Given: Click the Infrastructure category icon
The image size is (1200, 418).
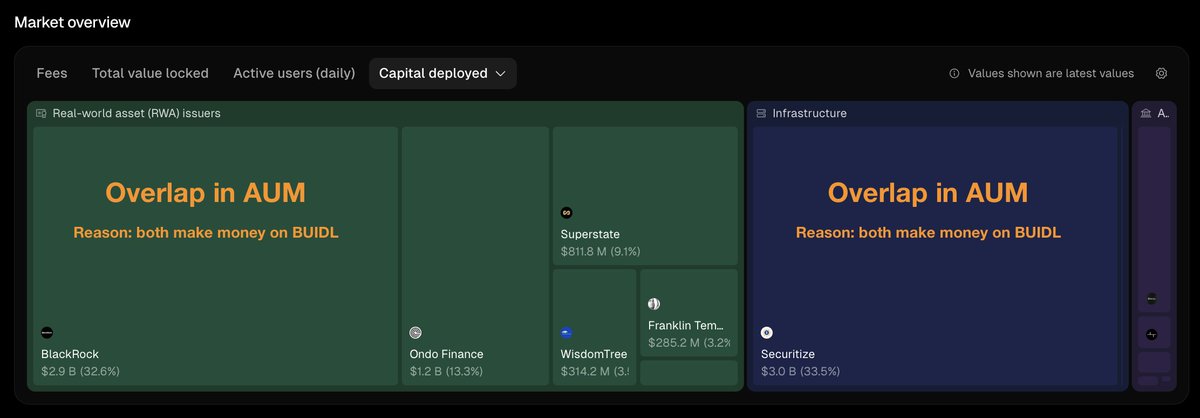Looking at the screenshot, I should [x=761, y=114].
